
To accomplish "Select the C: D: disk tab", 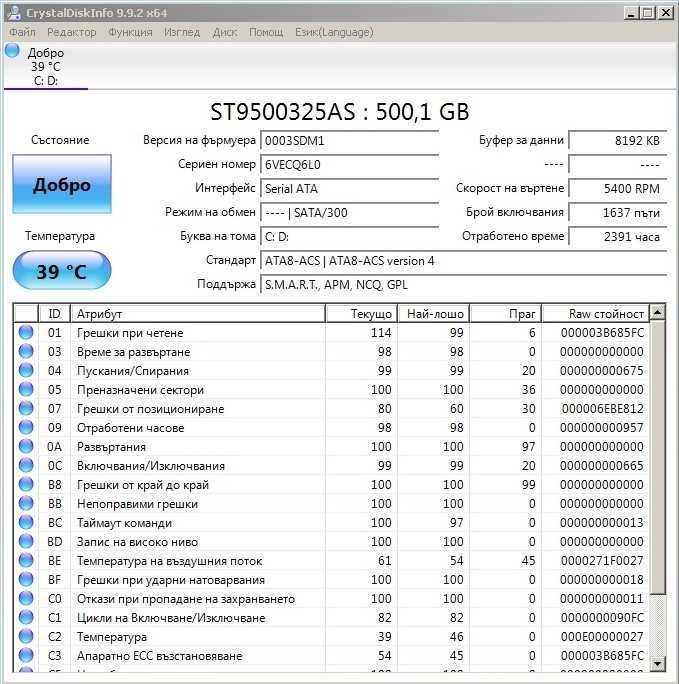I will click(46, 66).
